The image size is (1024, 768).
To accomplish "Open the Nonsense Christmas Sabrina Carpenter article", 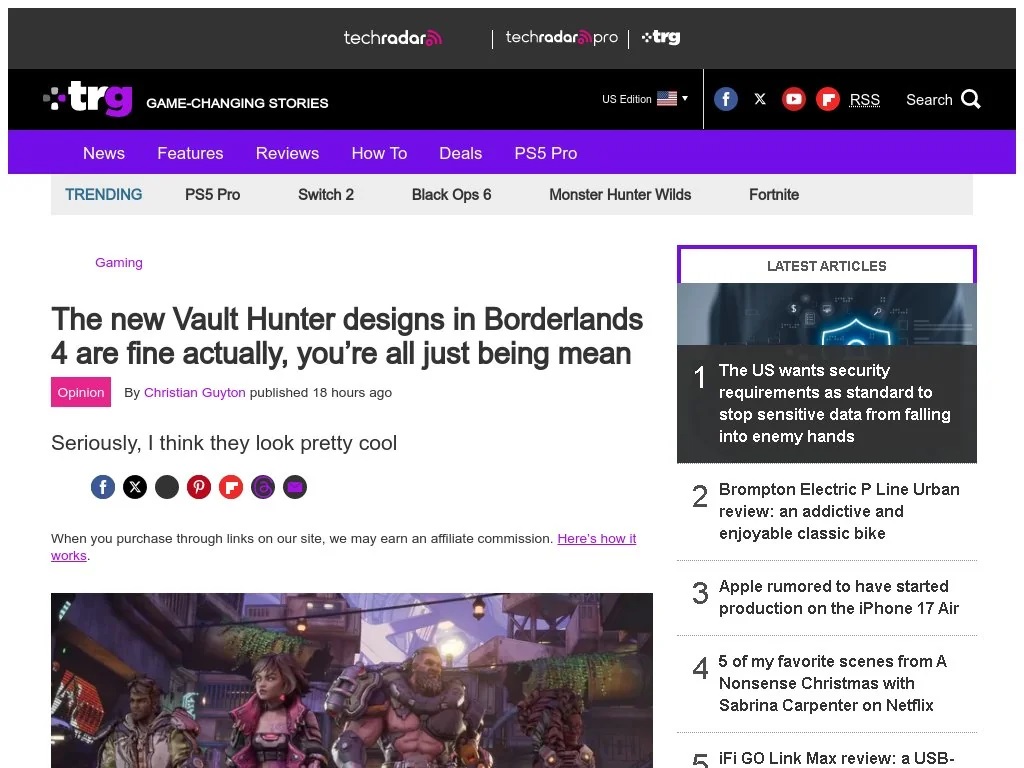I will 833,683.
